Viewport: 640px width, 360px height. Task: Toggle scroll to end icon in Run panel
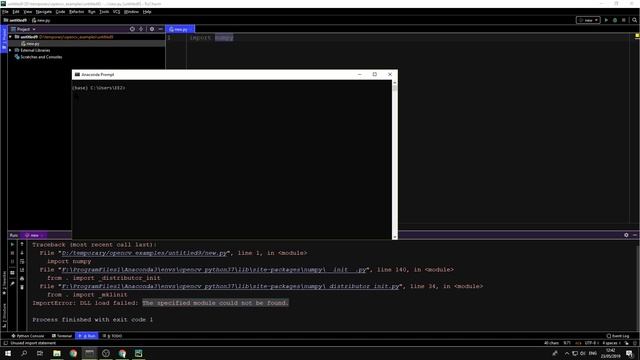[x=22, y=270]
